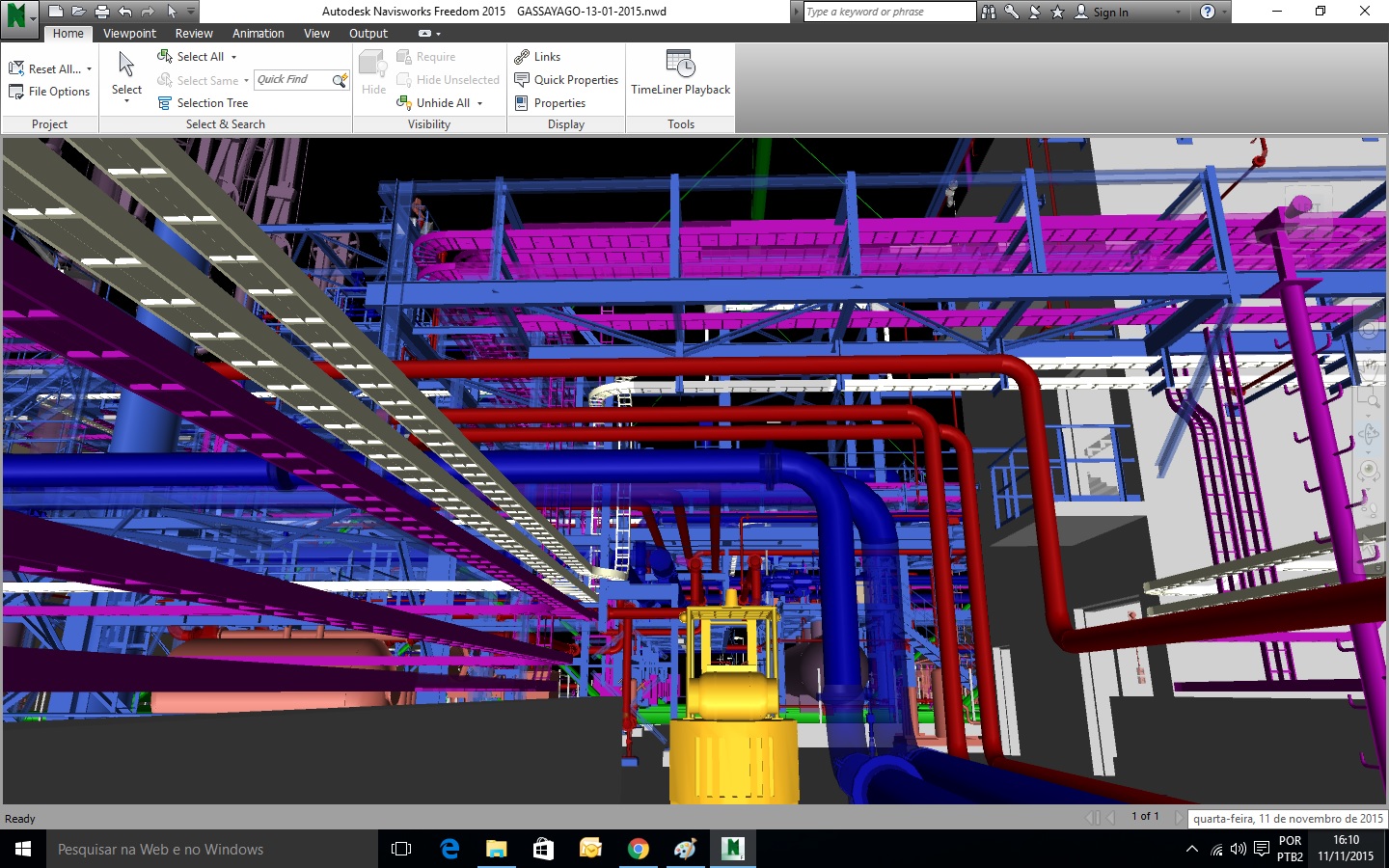1389x868 pixels.
Task: Click Sign In in the title bar
Action: point(1109,12)
